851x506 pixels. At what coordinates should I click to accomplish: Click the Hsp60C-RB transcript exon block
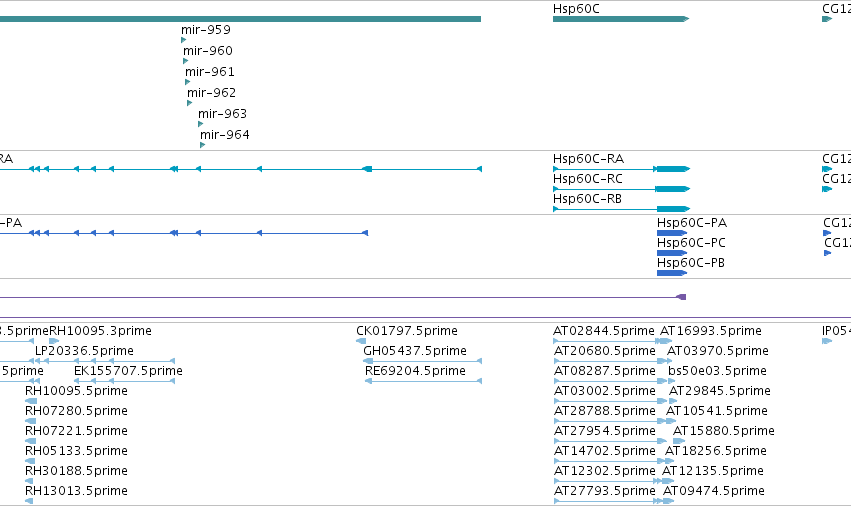(x=673, y=209)
